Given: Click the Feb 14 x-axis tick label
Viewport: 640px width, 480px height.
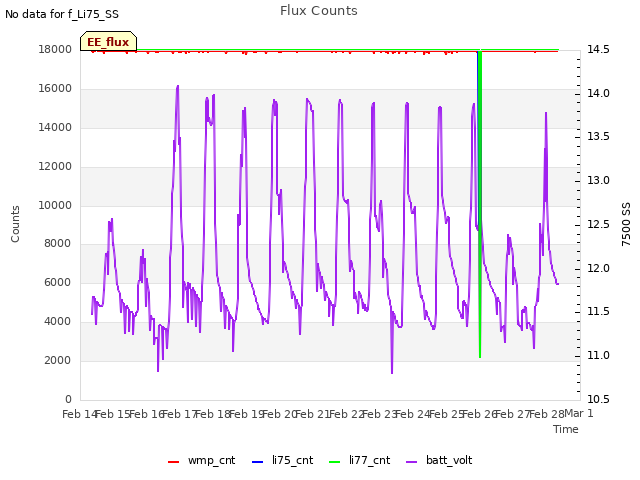Looking at the screenshot, I should click(79, 414).
